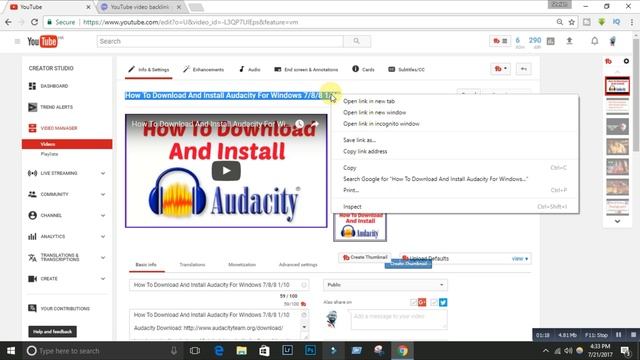This screenshot has height=360, width=640.
Task: Expand Translations & Transcriptions section
Action: coord(103,258)
